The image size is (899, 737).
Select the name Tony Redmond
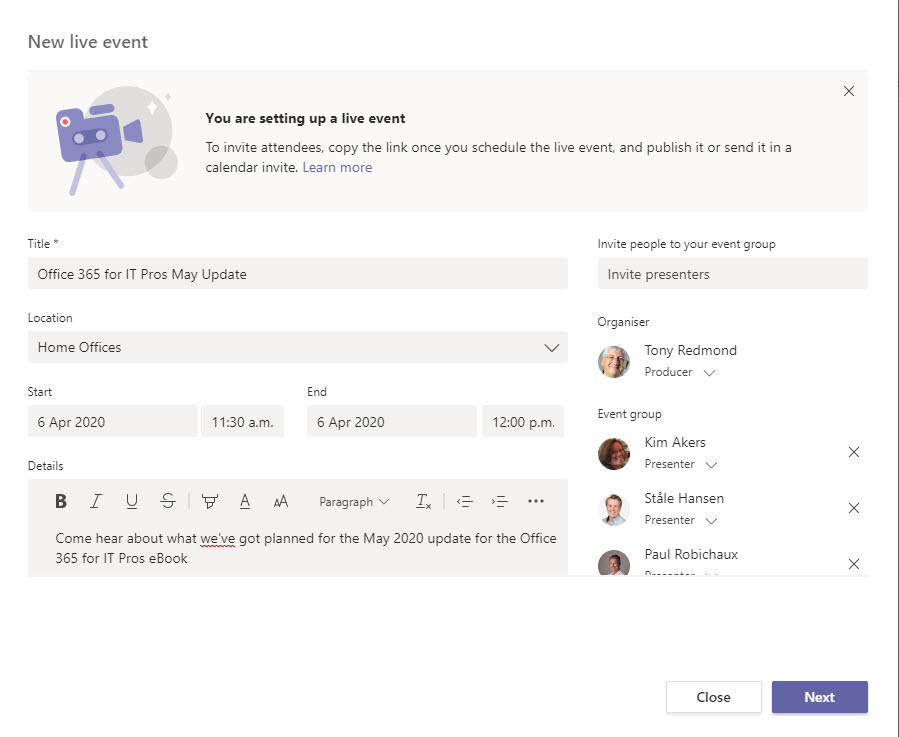[x=690, y=350]
